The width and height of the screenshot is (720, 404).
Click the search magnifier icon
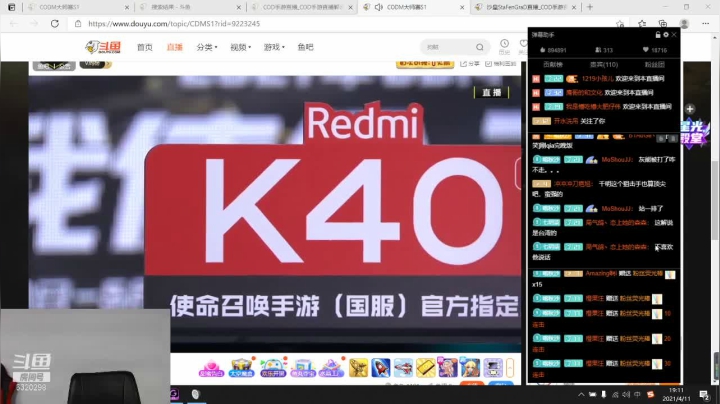coord(479,47)
